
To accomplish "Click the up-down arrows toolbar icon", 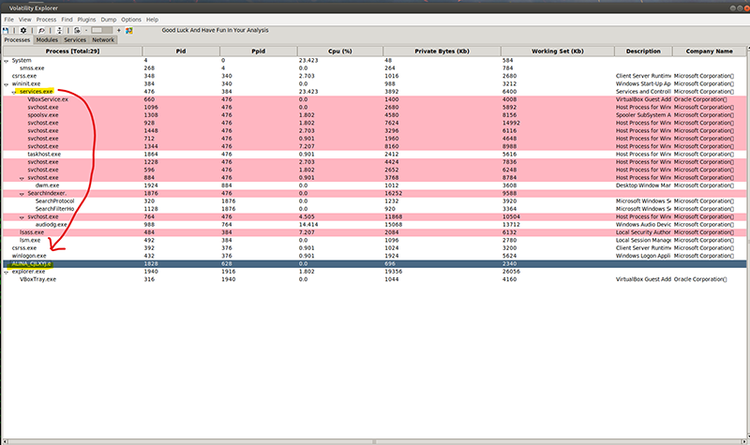I will click(60, 30).
